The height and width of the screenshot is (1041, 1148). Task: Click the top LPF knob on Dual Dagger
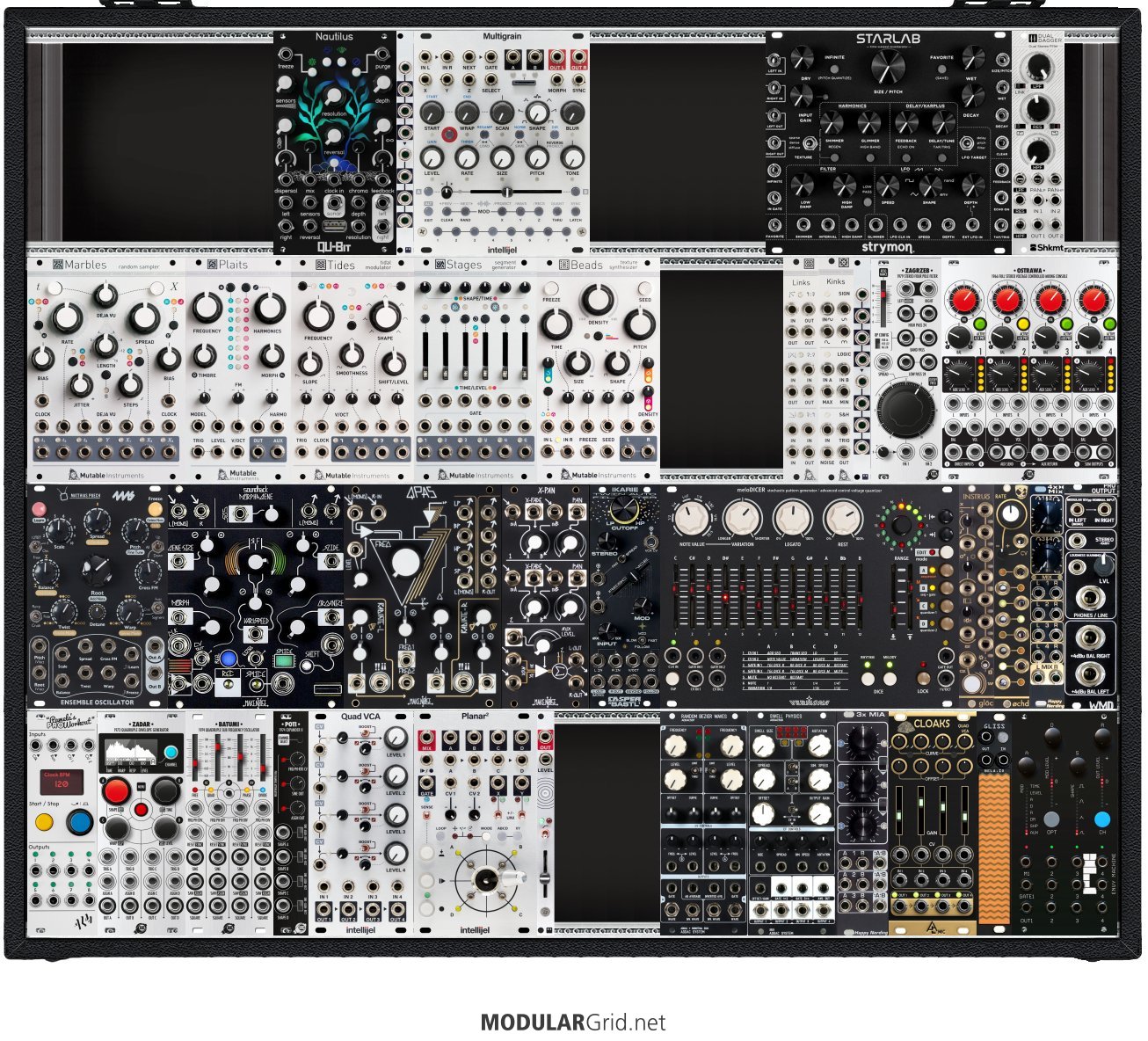(x=1038, y=67)
